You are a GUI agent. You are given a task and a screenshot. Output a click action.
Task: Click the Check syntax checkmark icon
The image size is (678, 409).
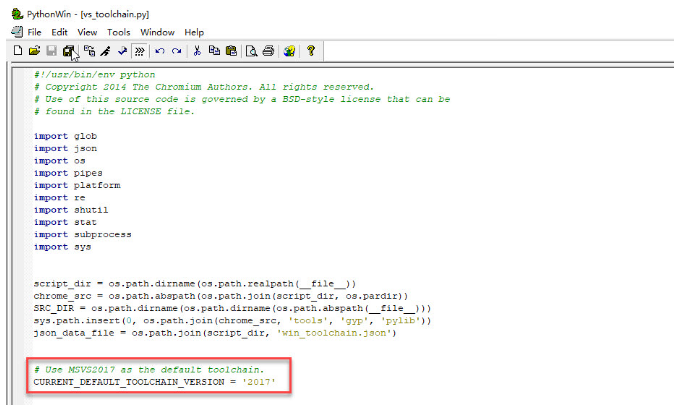click(x=122, y=51)
